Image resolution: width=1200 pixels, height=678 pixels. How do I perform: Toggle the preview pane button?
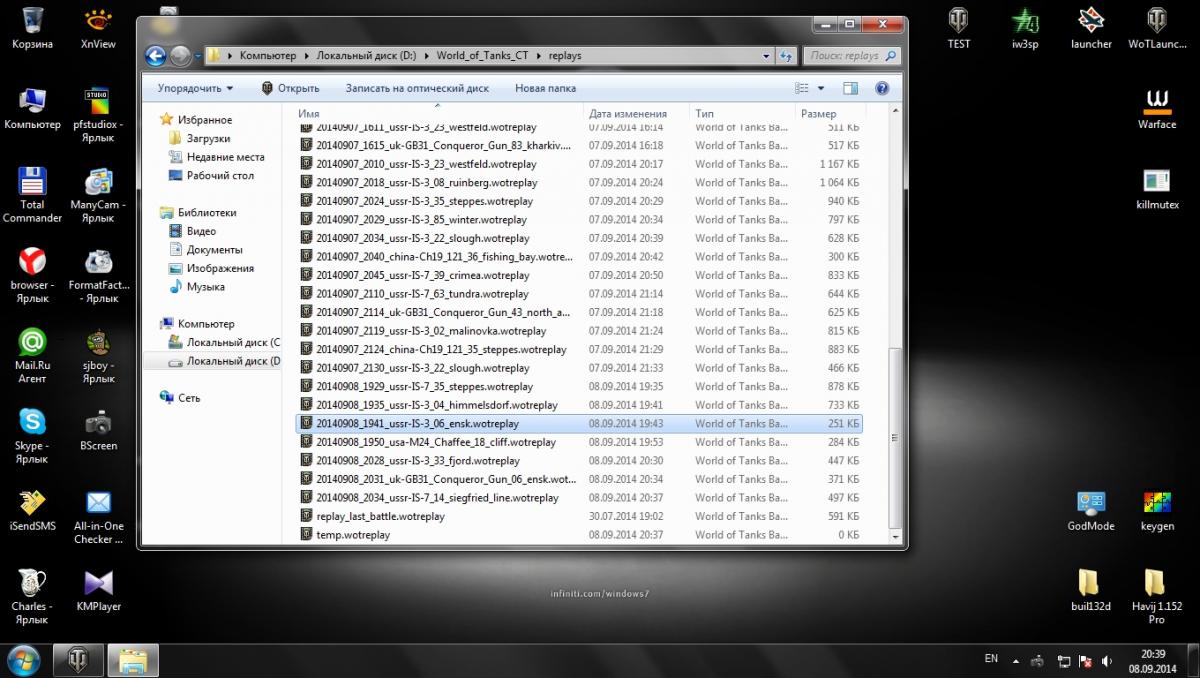(x=850, y=88)
